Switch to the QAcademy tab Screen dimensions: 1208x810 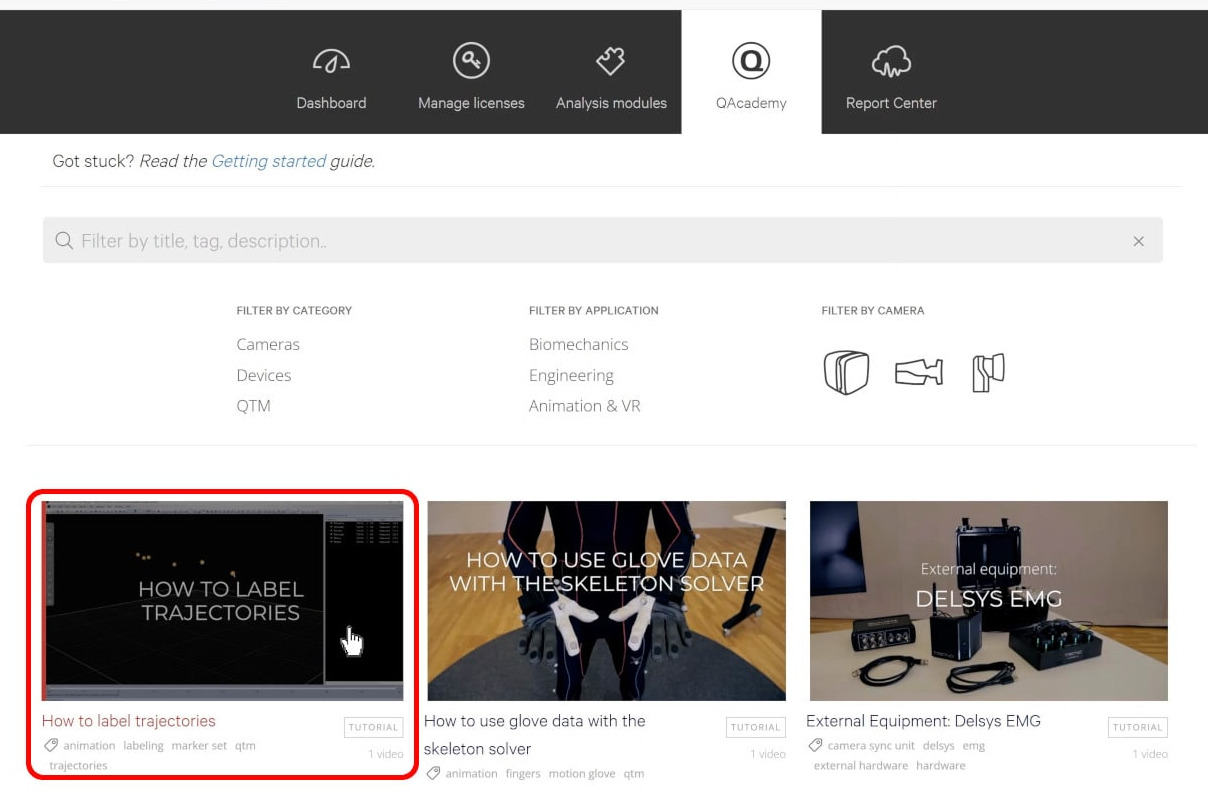(x=751, y=73)
